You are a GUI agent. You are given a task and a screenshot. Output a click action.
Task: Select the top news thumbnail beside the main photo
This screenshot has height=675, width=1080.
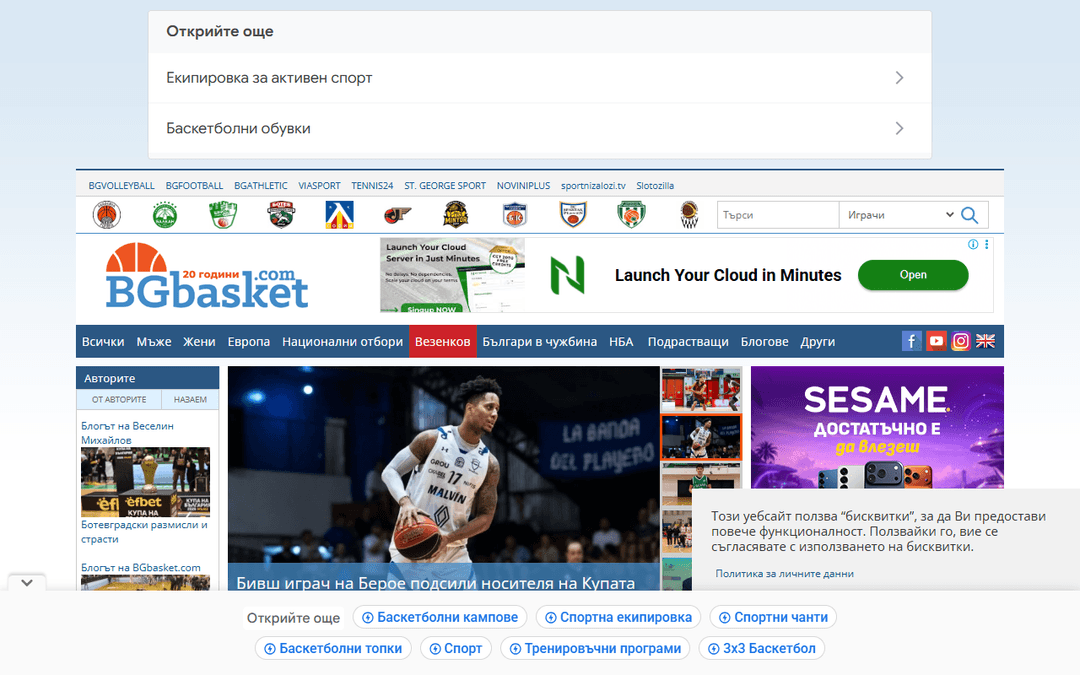pos(701,388)
